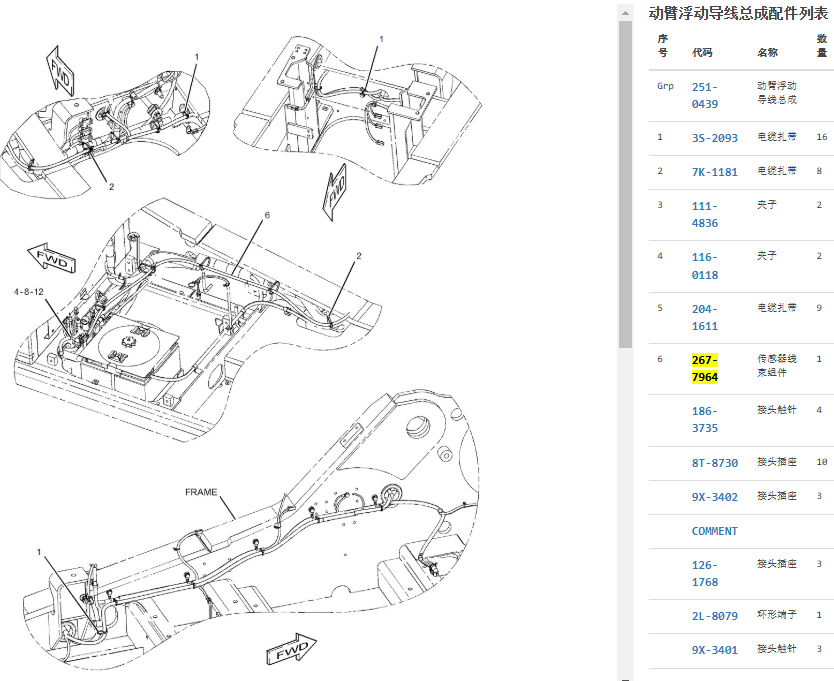This screenshot has height=681, width=834.
Task: Open part code 126-1768 link
Action: (x=705, y=574)
